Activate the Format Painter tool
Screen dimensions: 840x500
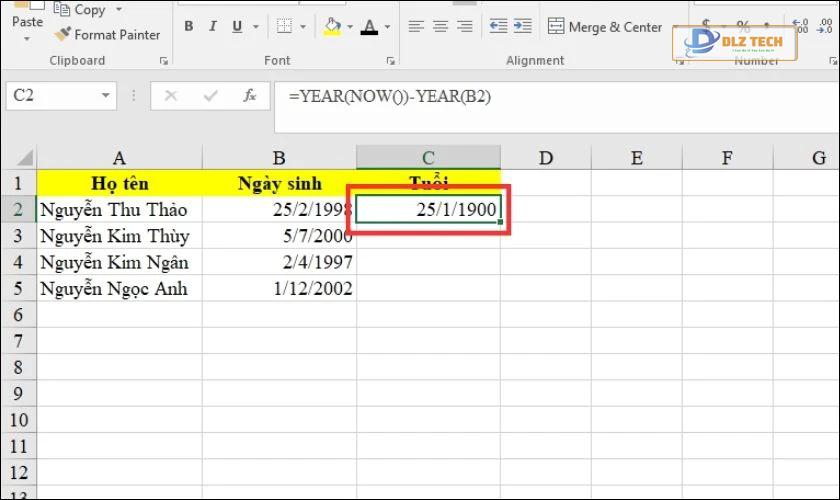(x=107, y=35)
